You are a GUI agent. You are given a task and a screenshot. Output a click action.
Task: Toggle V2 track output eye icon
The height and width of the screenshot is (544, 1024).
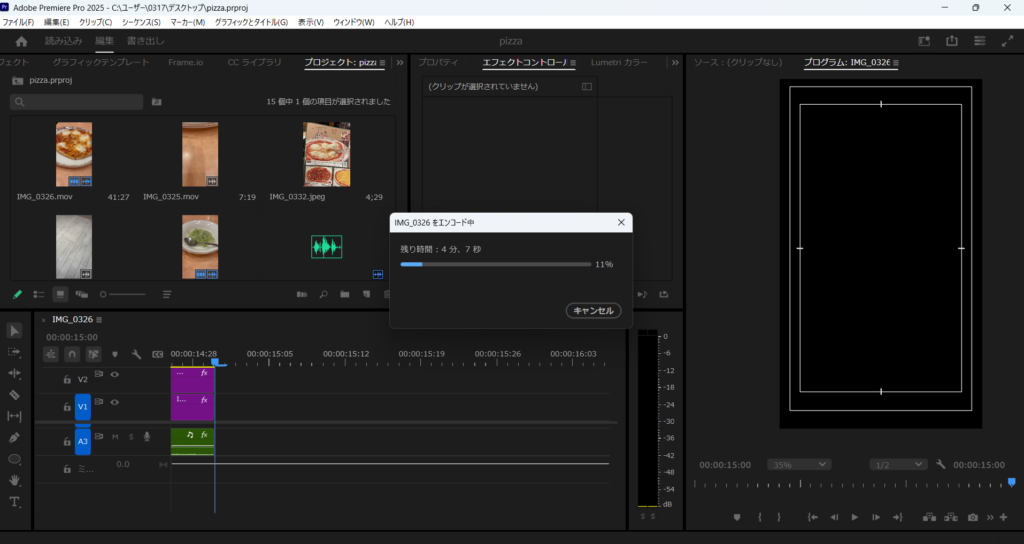(115, 375)
